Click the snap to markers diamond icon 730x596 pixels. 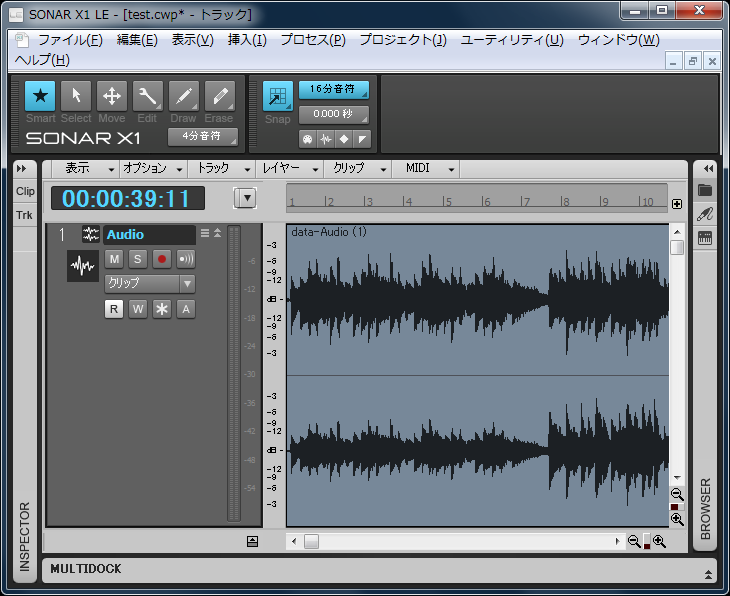point(344,139)
